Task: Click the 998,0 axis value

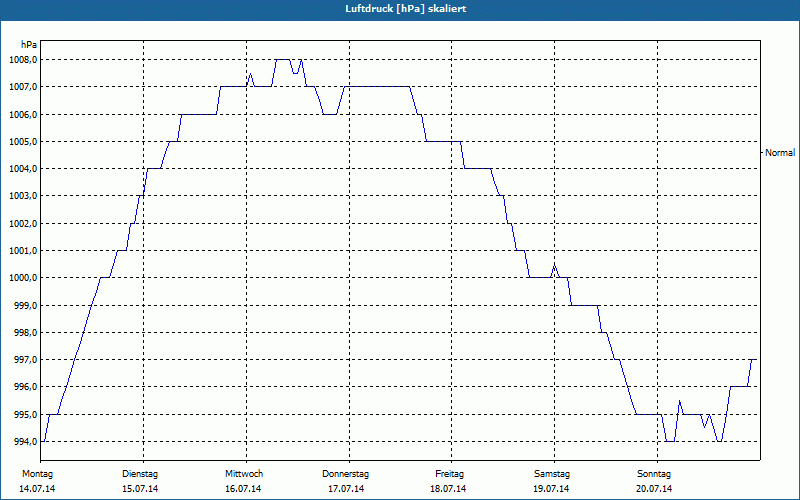Action: pos(25,333)
